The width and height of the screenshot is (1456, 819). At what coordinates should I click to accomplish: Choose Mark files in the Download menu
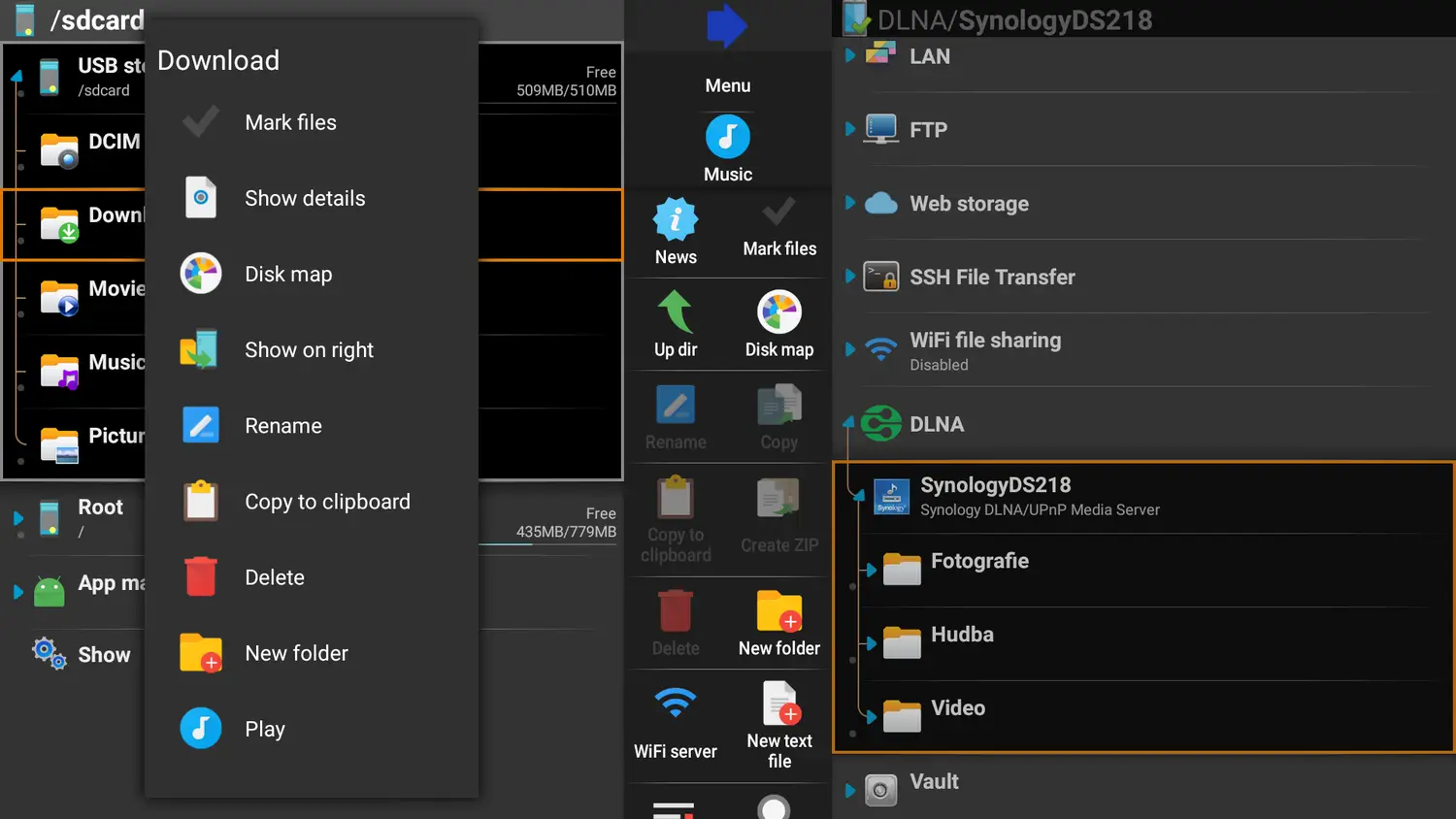(290, 122)
